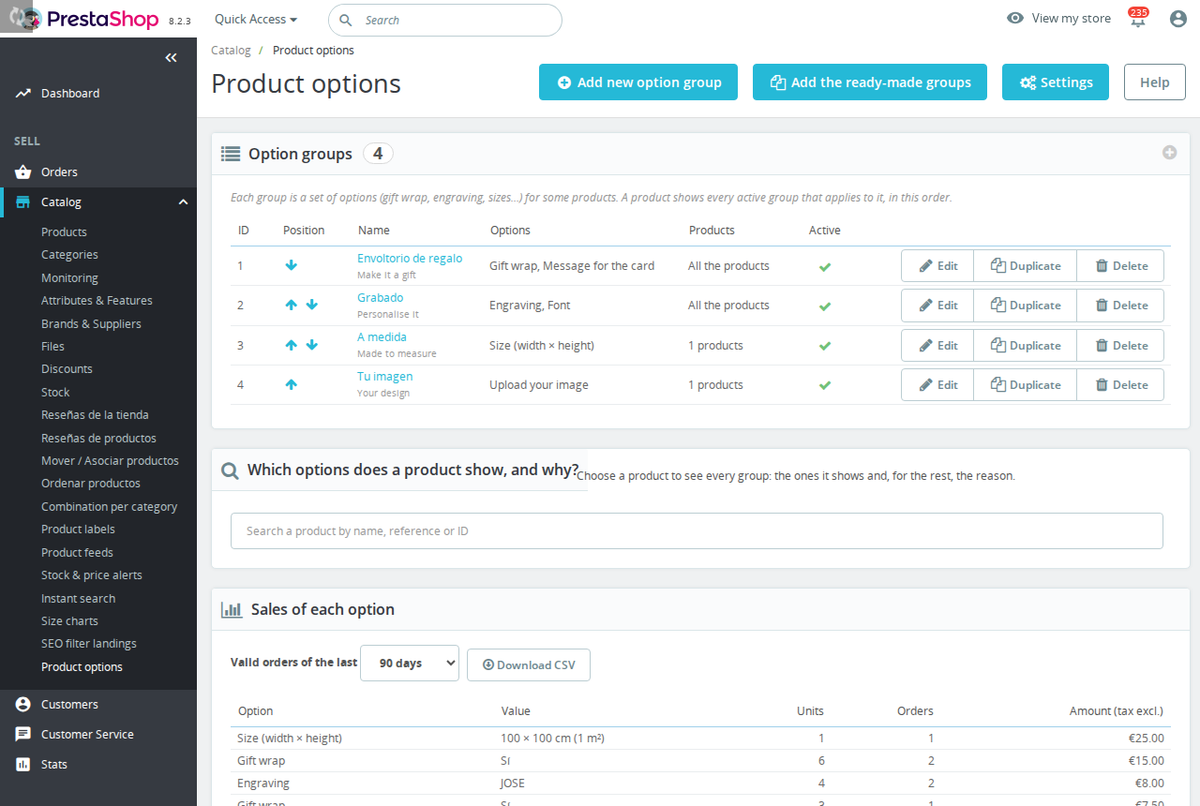
Task: Open Reseñas de productos
Action: [98, 438]
